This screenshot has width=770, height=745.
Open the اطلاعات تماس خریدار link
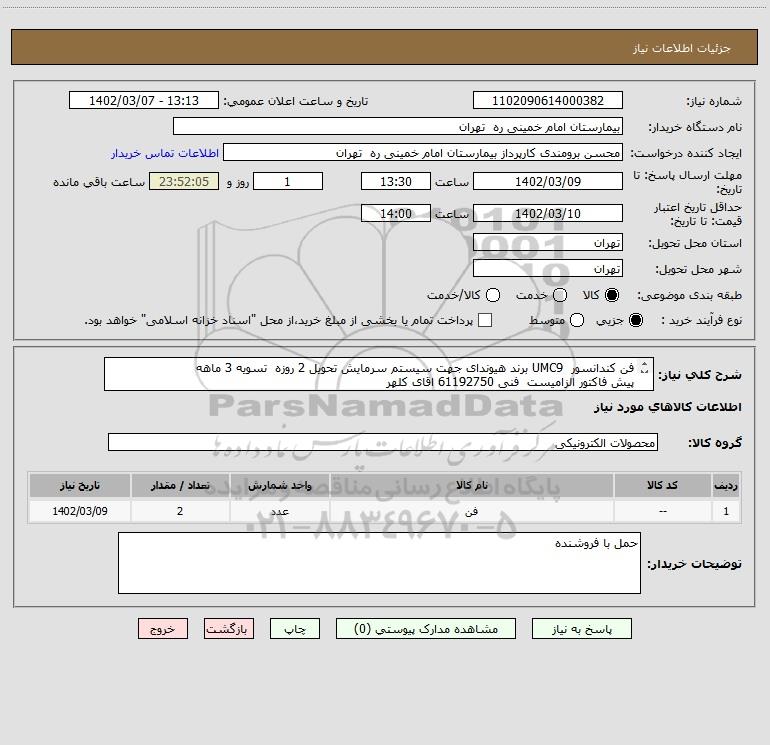[165, 153]
